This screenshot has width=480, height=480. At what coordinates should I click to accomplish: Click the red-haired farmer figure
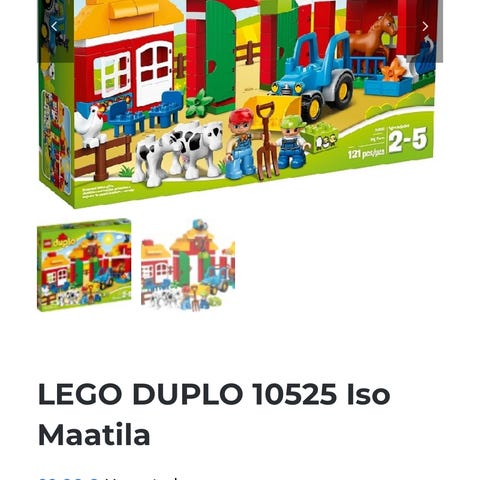241,143
